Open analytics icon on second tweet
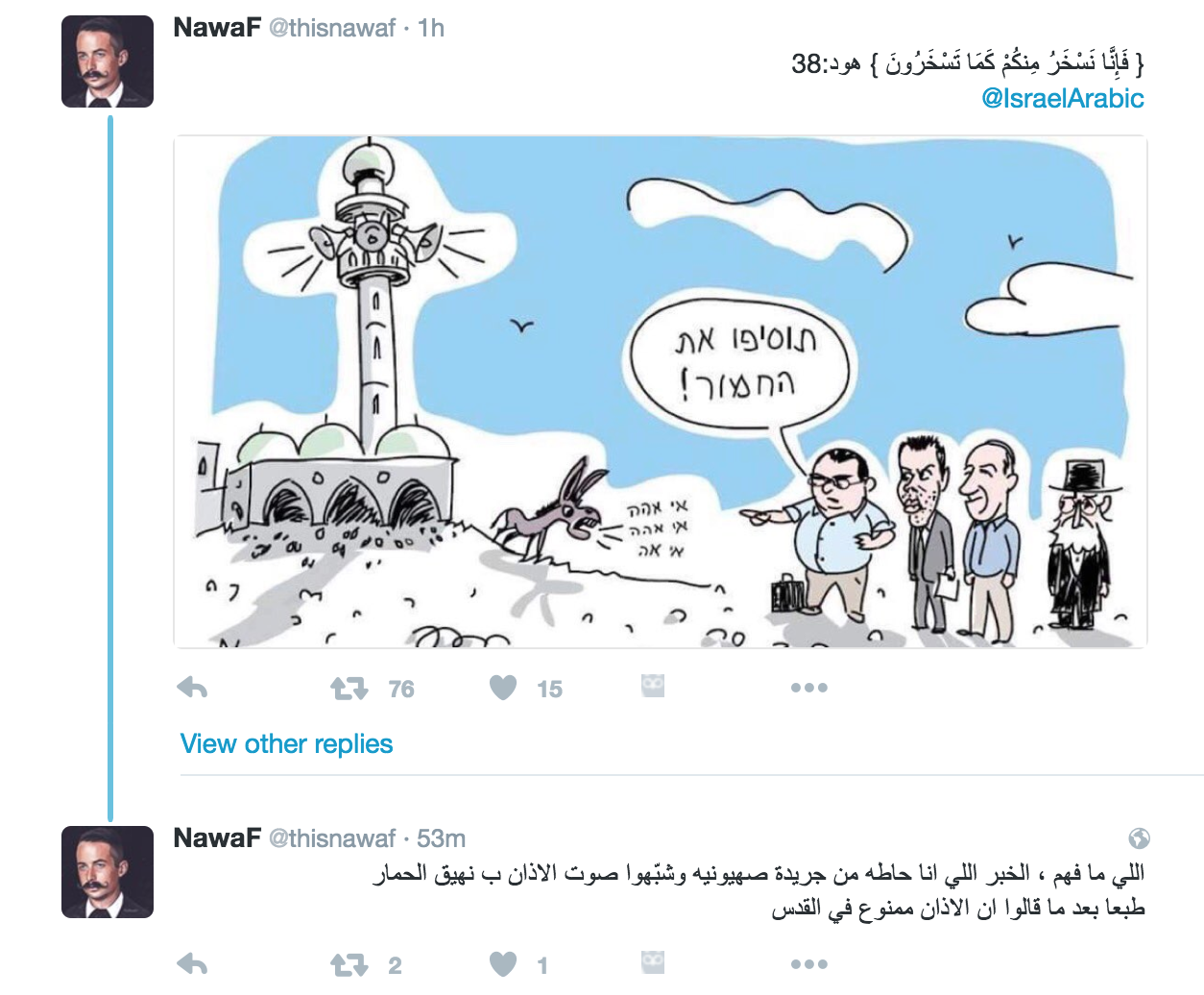 pyautogui.click(x=653, y=962)
